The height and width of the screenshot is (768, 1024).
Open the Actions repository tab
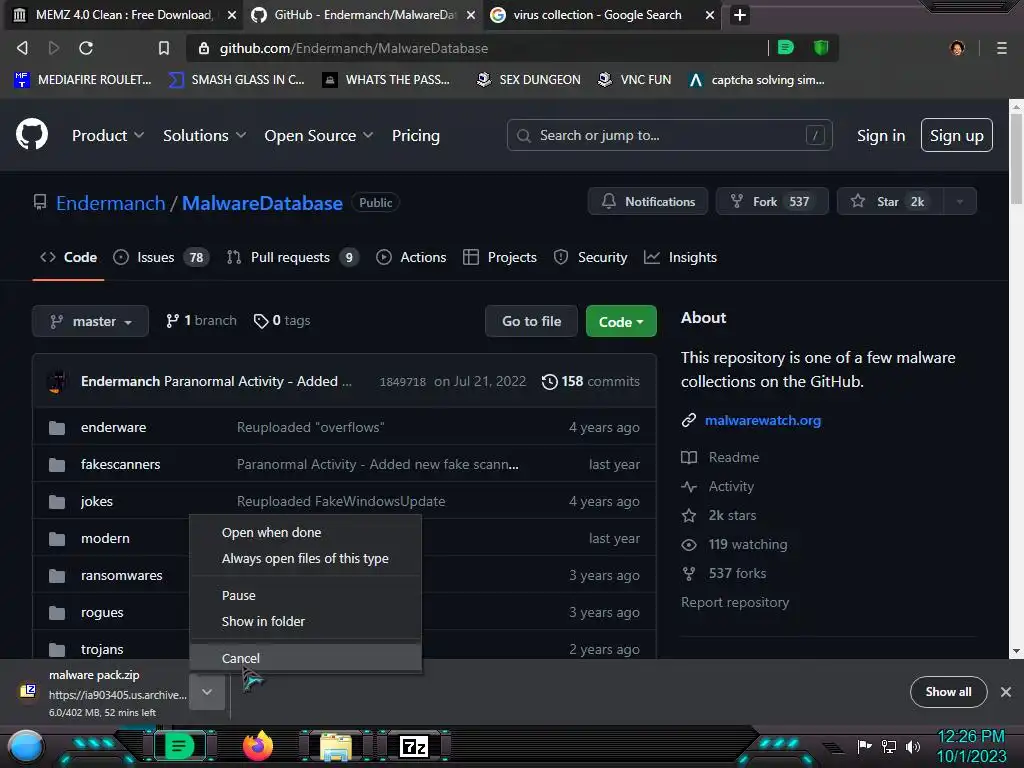[411, 257]
